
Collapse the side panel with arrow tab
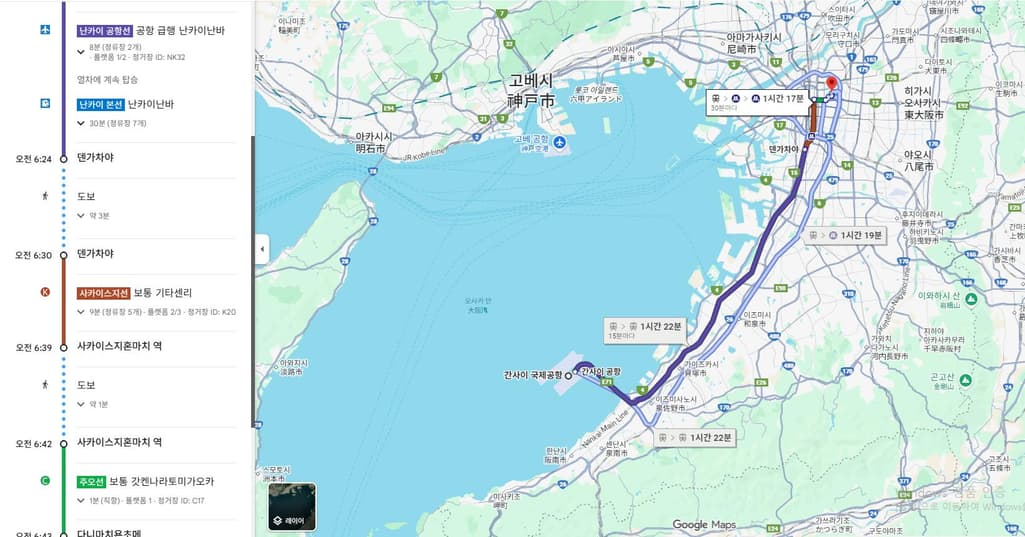click(262, 249)
